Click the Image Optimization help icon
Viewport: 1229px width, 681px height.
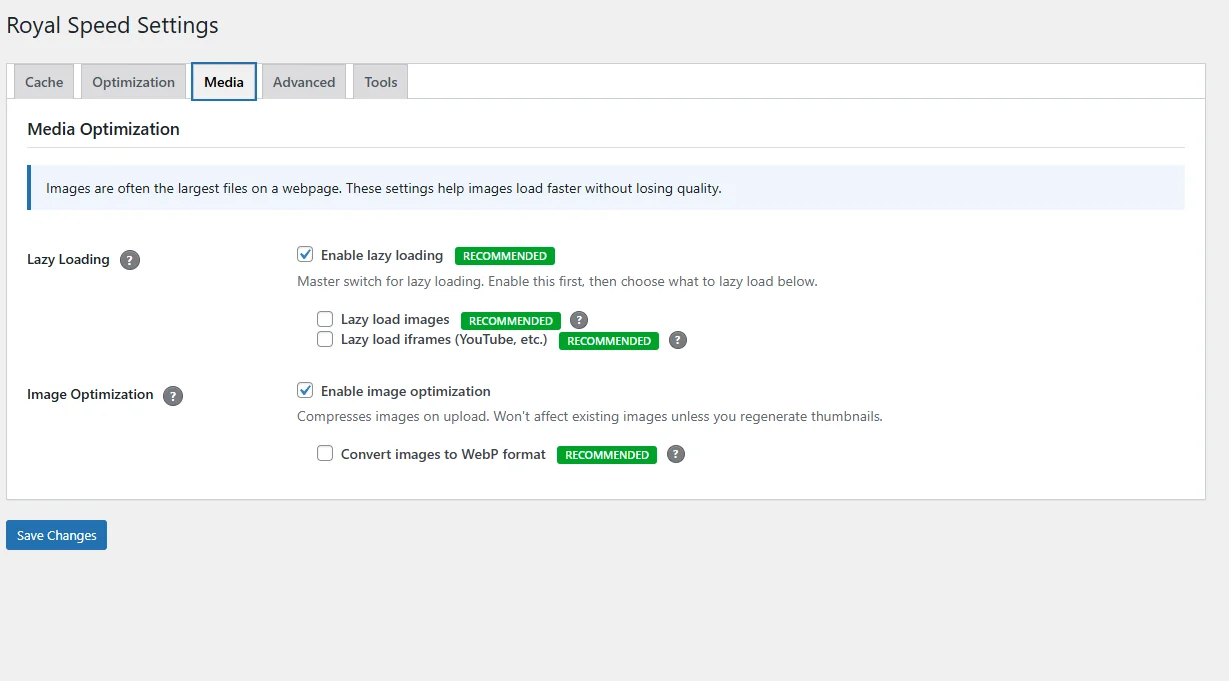tap(172, 396)
